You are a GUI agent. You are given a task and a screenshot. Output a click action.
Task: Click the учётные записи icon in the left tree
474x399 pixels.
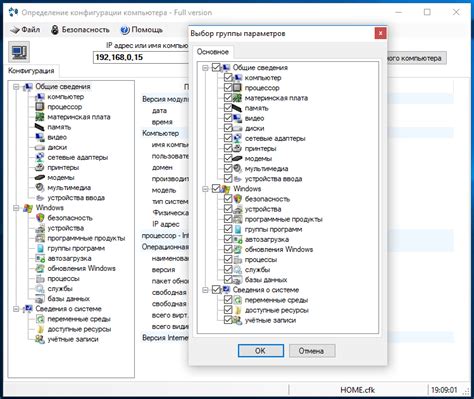(40, 339)
